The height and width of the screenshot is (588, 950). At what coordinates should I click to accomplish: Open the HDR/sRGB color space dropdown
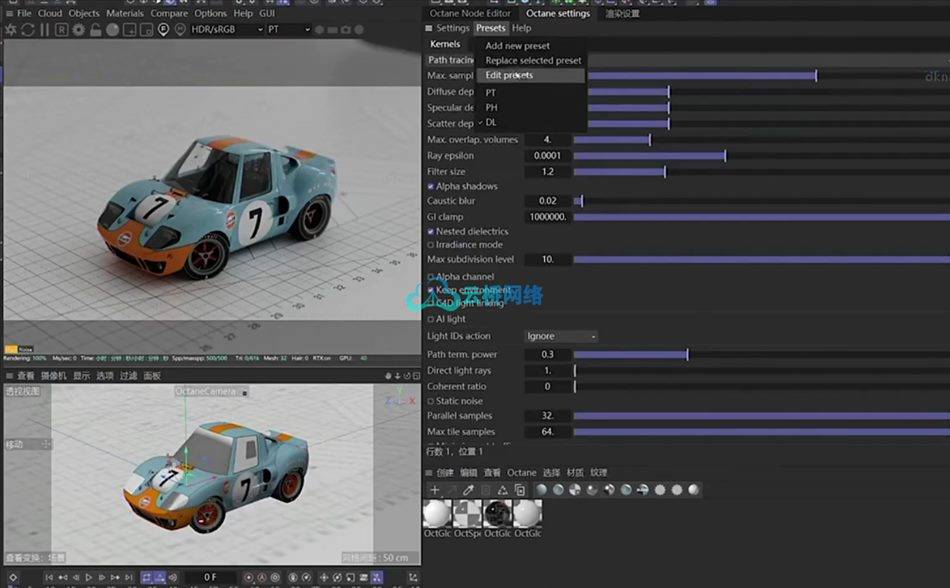coord(227,29)
